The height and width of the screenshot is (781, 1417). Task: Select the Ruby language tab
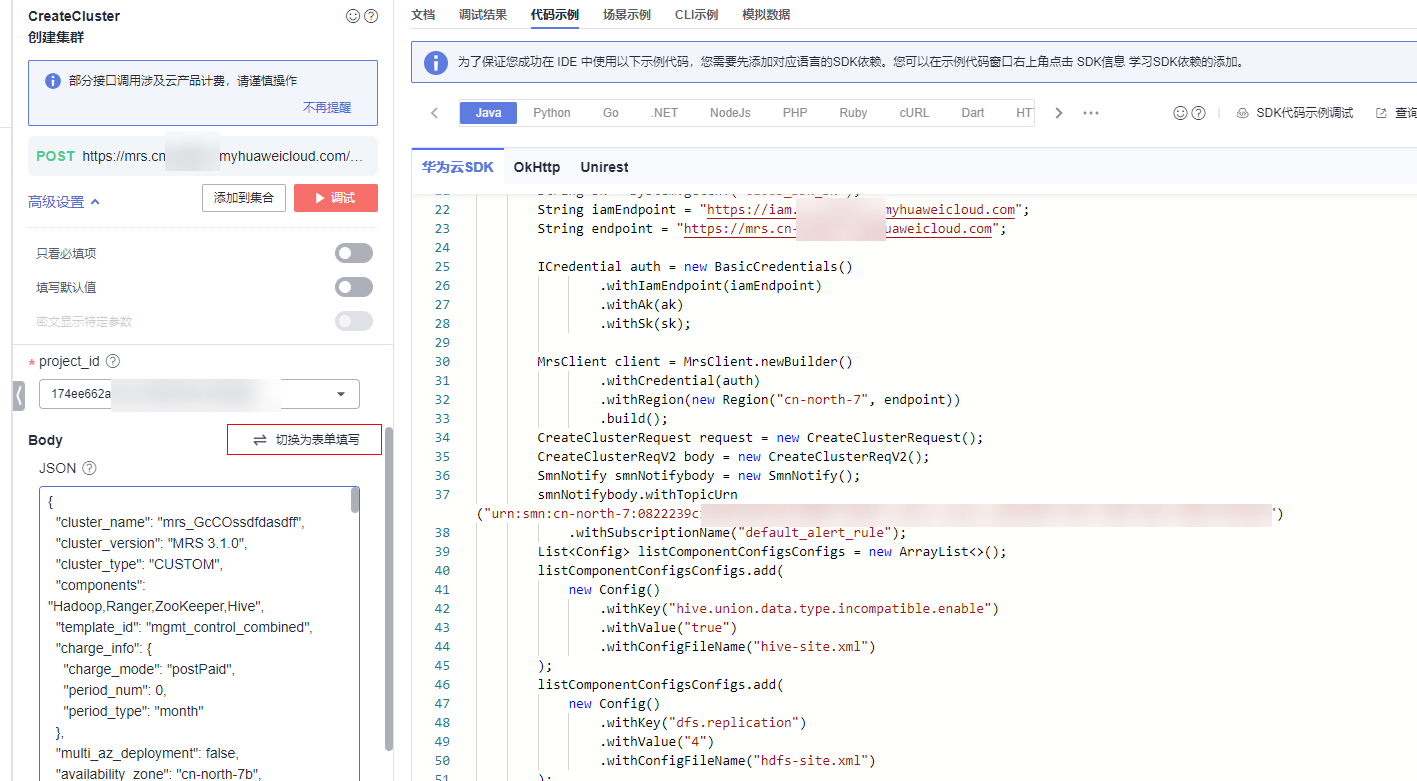click(x=853, y=113)
